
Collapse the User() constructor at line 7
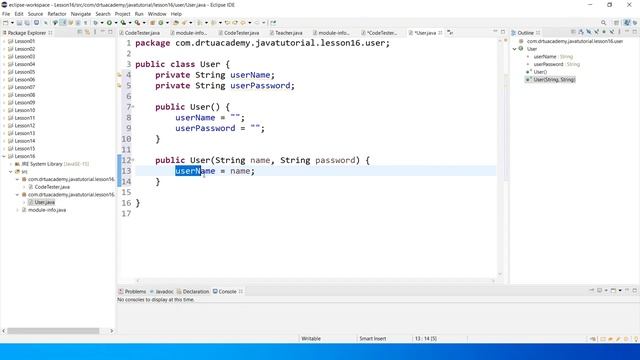tap(133, 107)
